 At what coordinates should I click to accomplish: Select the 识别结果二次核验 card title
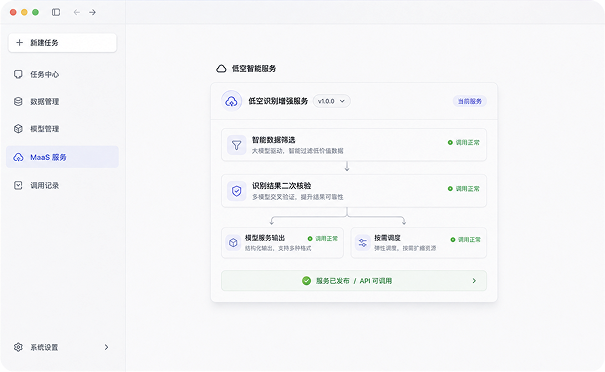tap(282, 186)
